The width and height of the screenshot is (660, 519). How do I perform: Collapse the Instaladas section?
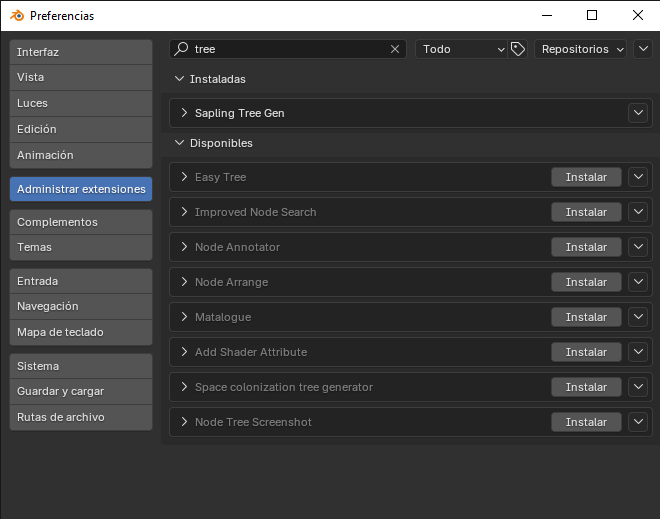point(180,79)
